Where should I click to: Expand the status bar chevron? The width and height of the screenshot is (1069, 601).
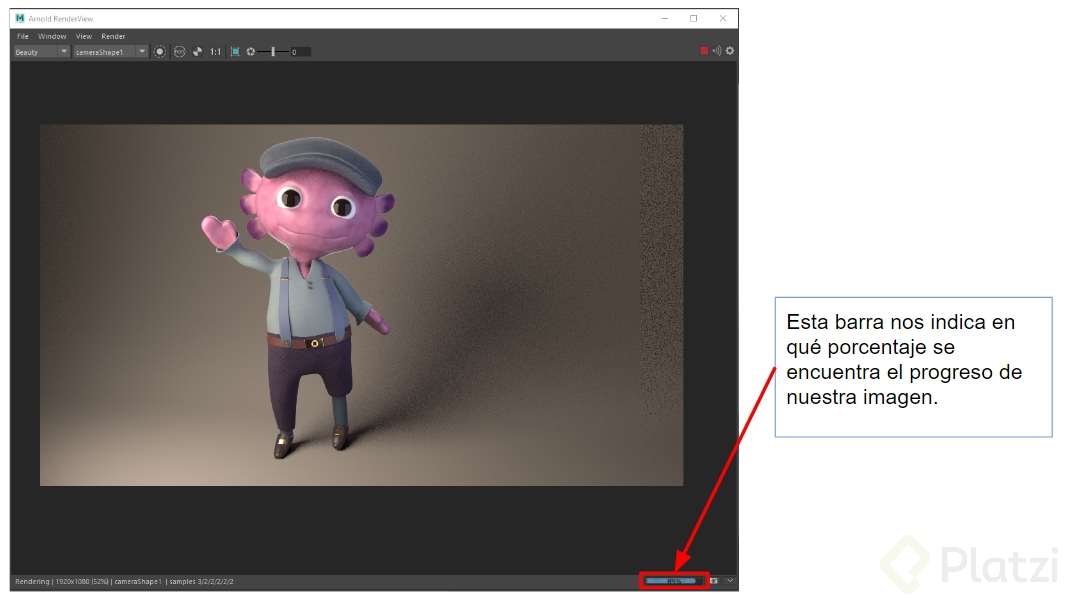click(x=729, y=581)
